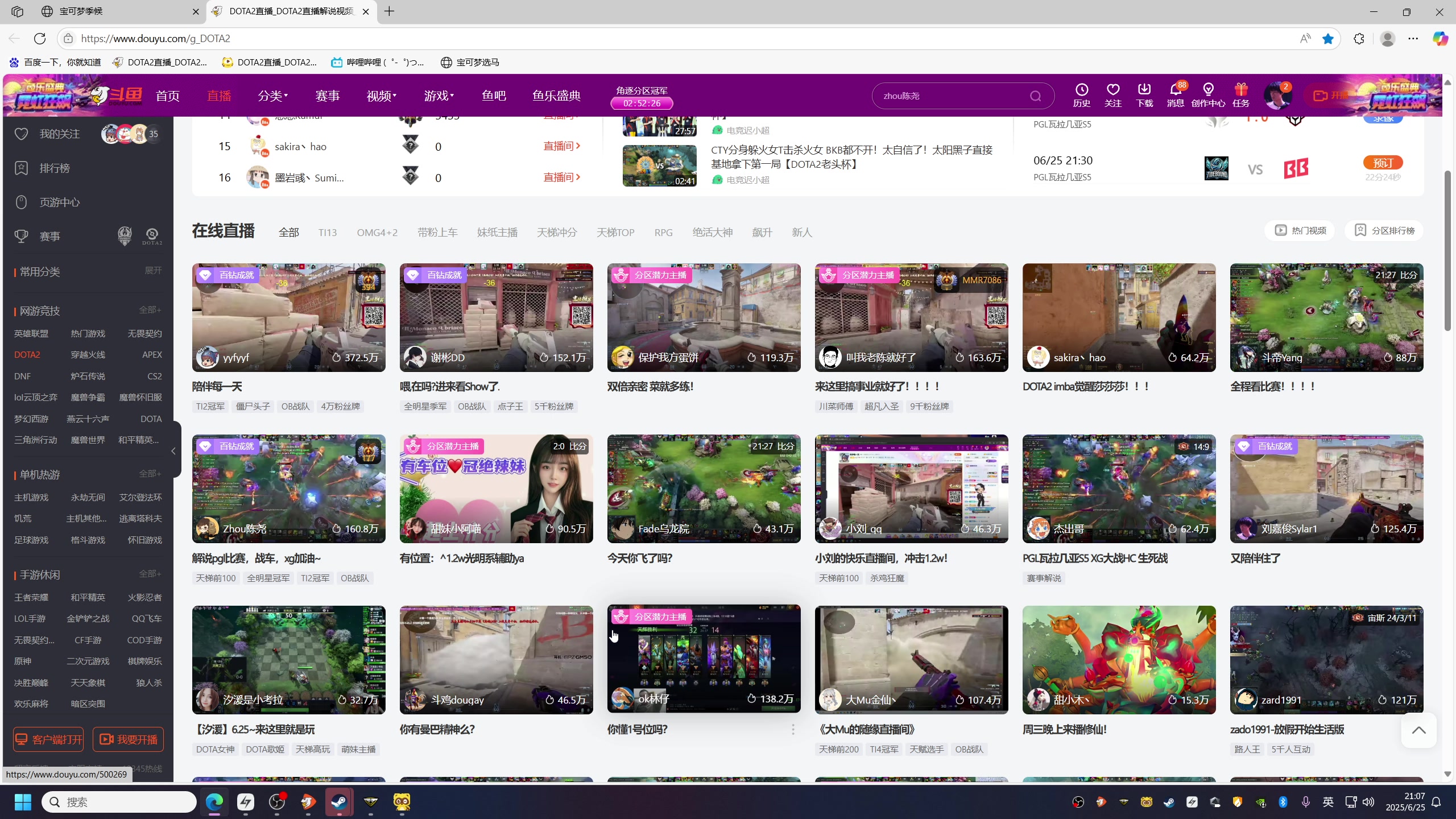
Task: Open the Copilot icon in browser toolbar
Action: (x=1440, y=39)
